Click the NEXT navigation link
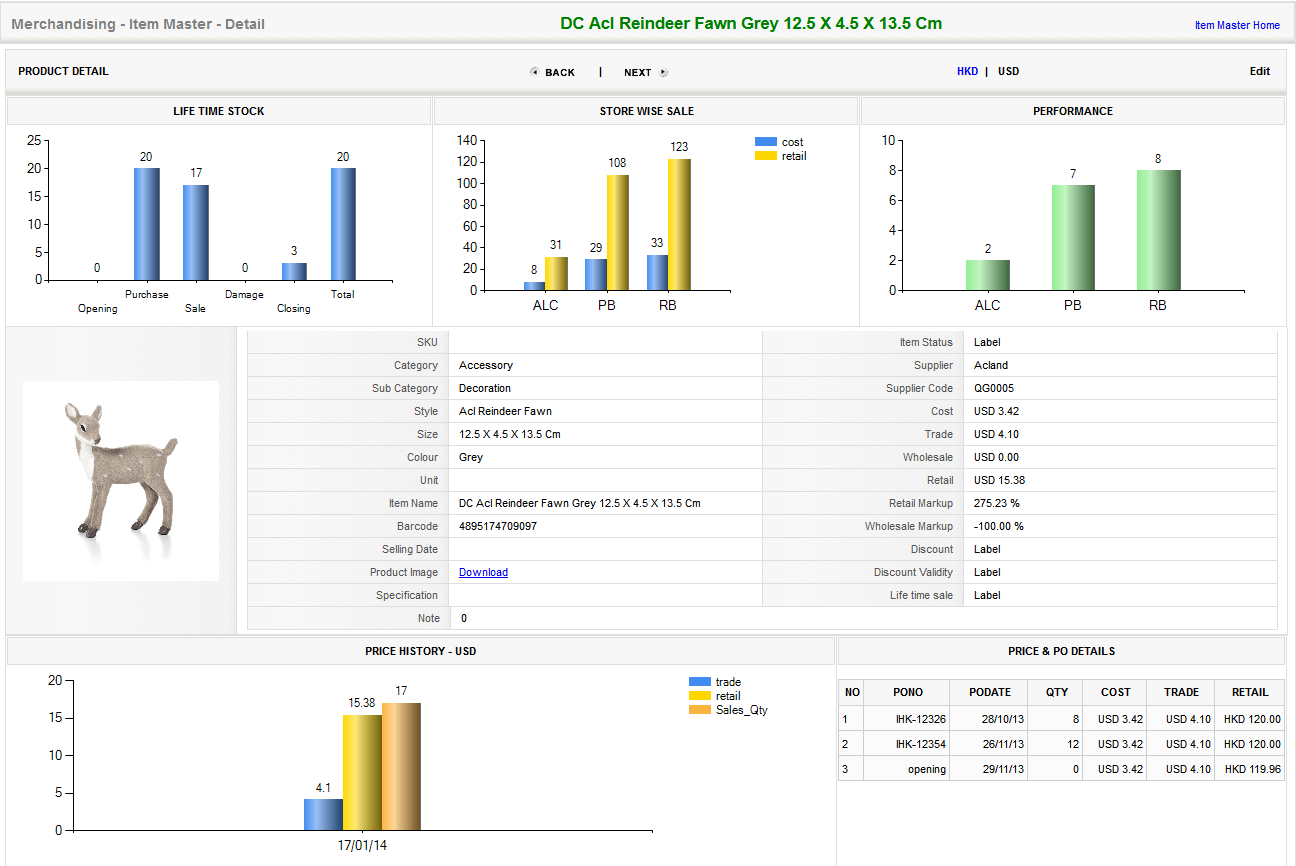 pos(637,72)
